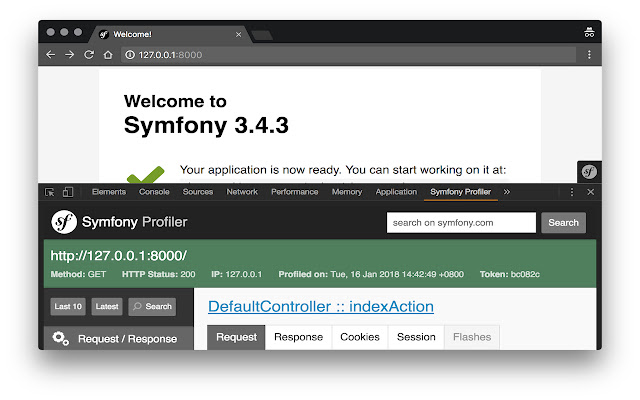The height and width of the screenshot is (400, 640).
Task: Click the gears icon beside Request / Response
Action: 61,338
